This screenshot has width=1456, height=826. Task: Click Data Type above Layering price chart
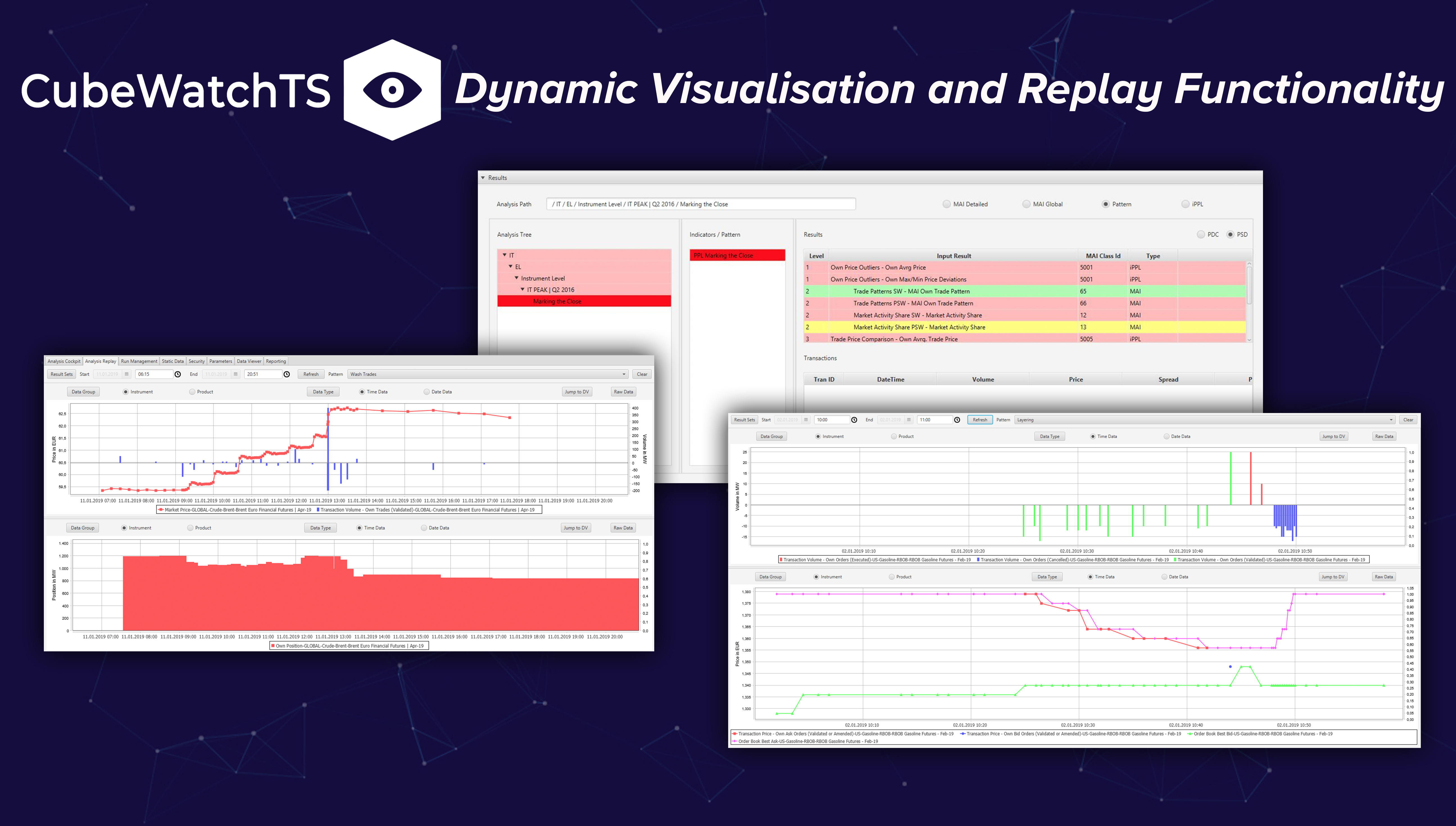pos(1047,577)
